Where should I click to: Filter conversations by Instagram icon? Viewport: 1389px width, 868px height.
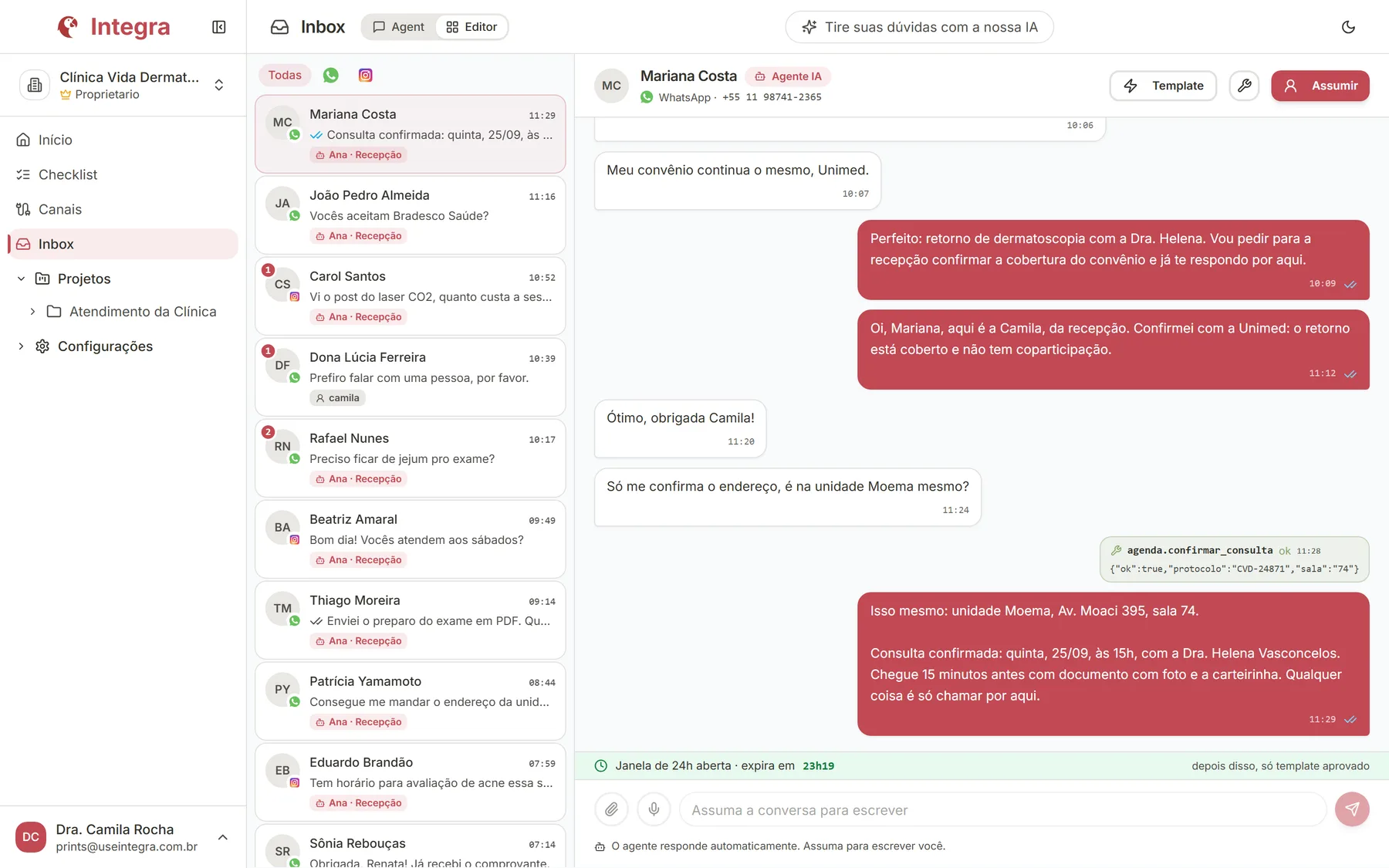[366, 75]
